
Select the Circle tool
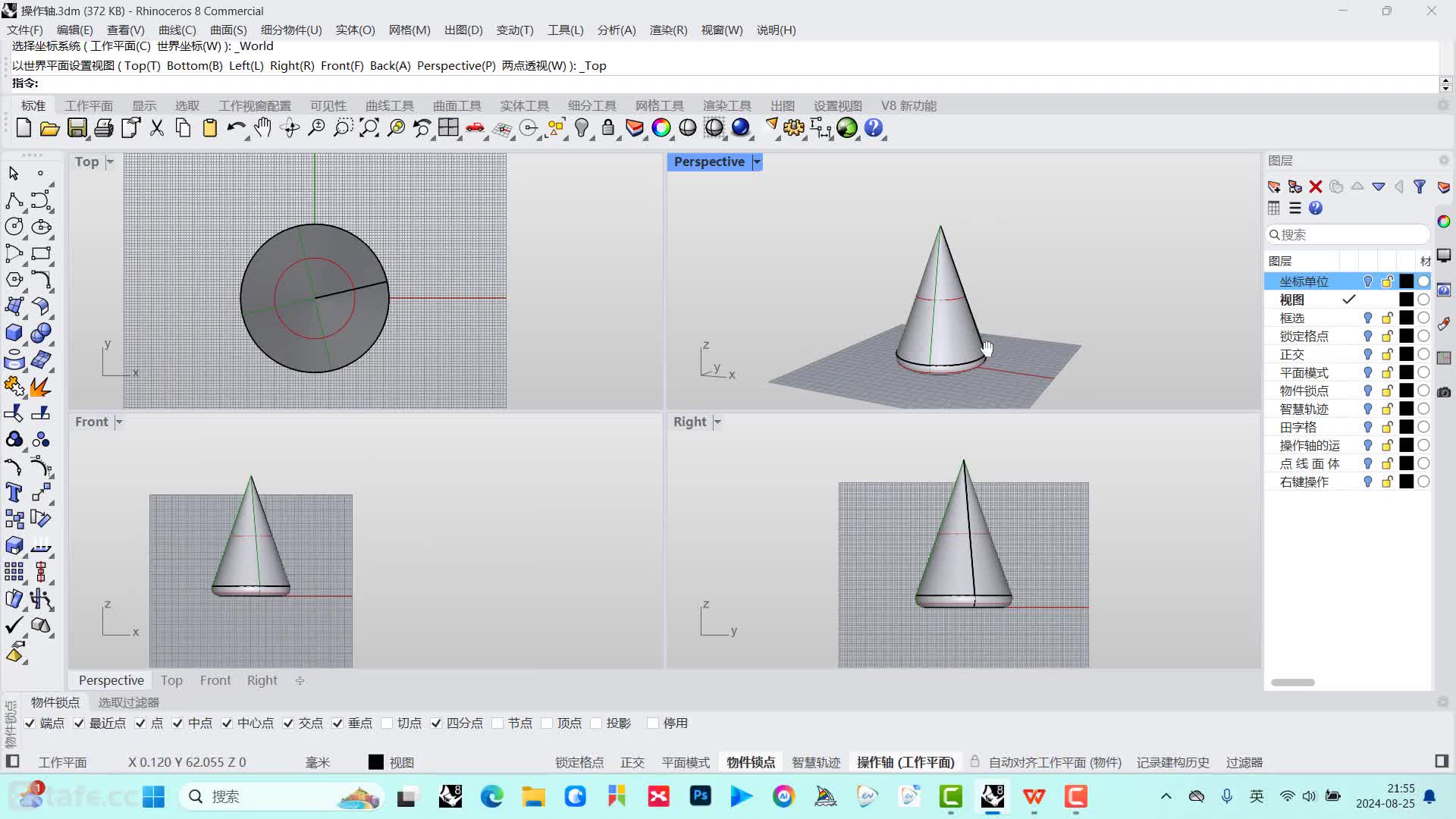click(14, 227)
